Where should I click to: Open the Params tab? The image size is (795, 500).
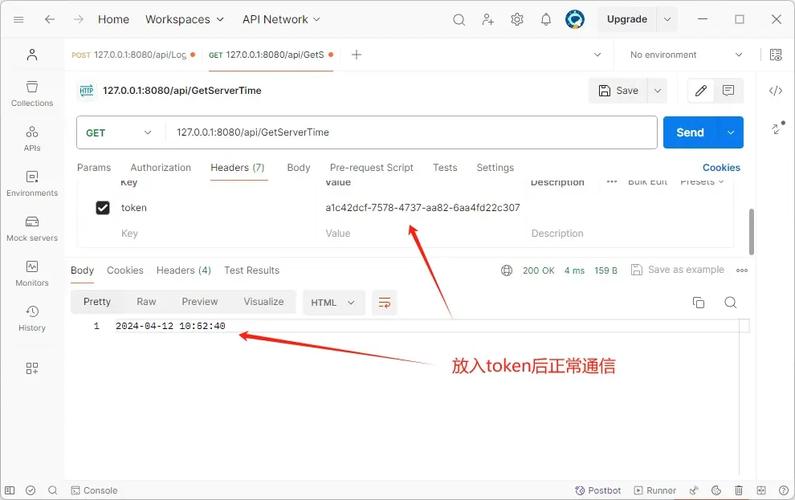pos(94,168)
